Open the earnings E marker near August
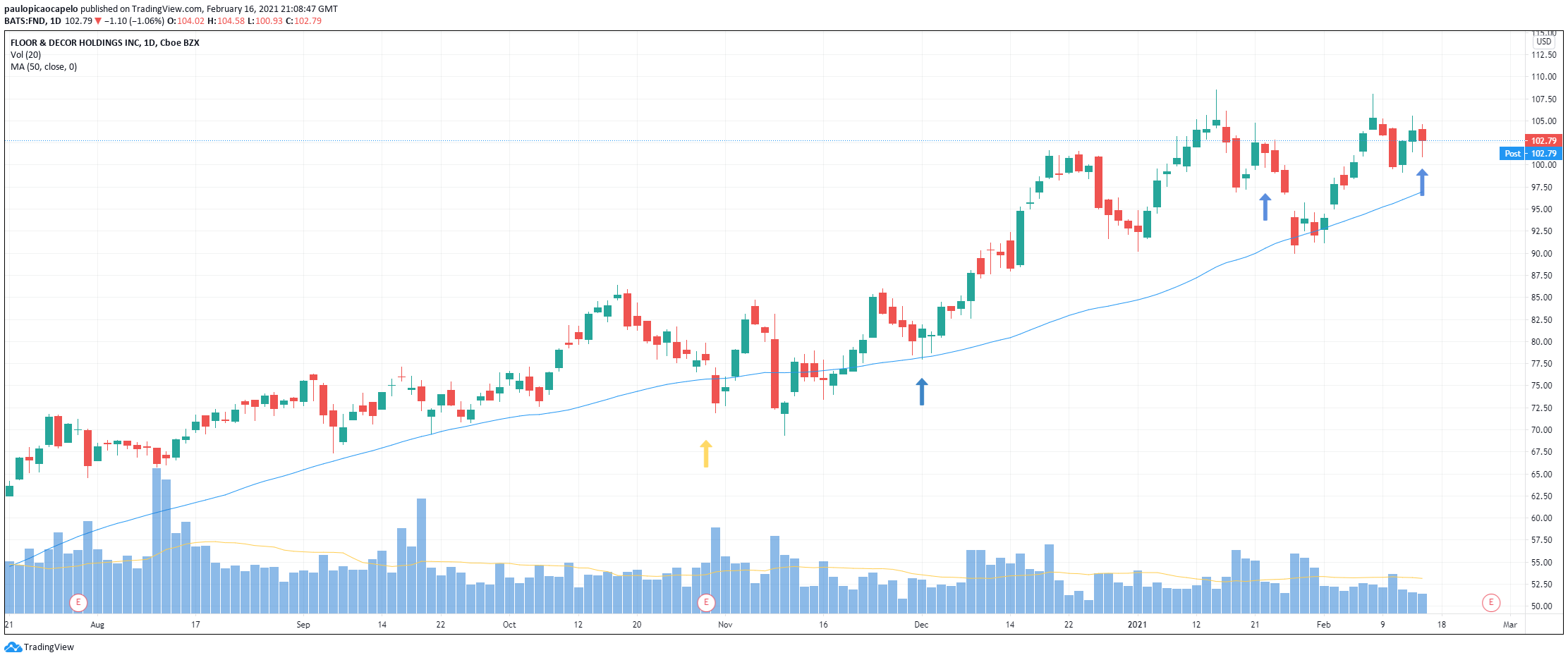1568x660 pixels. [78, 603]
